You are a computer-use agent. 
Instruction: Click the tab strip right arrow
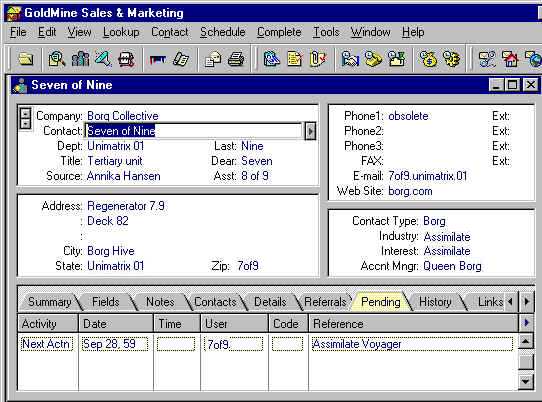point(526,302)
